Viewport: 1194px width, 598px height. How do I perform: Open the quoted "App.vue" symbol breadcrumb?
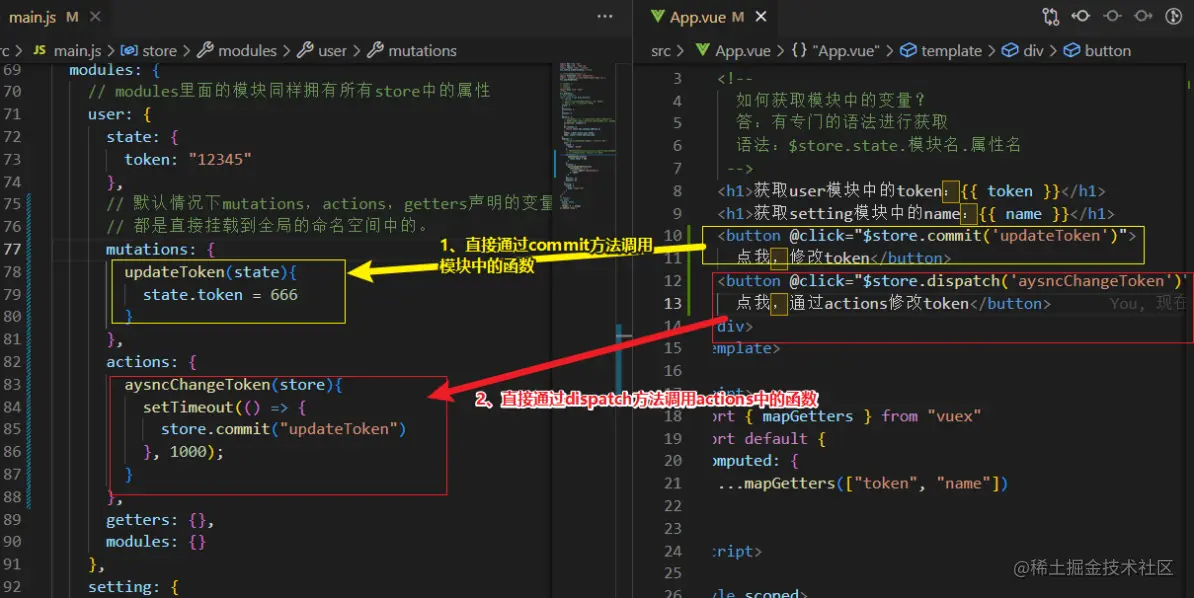coord(845,51)
